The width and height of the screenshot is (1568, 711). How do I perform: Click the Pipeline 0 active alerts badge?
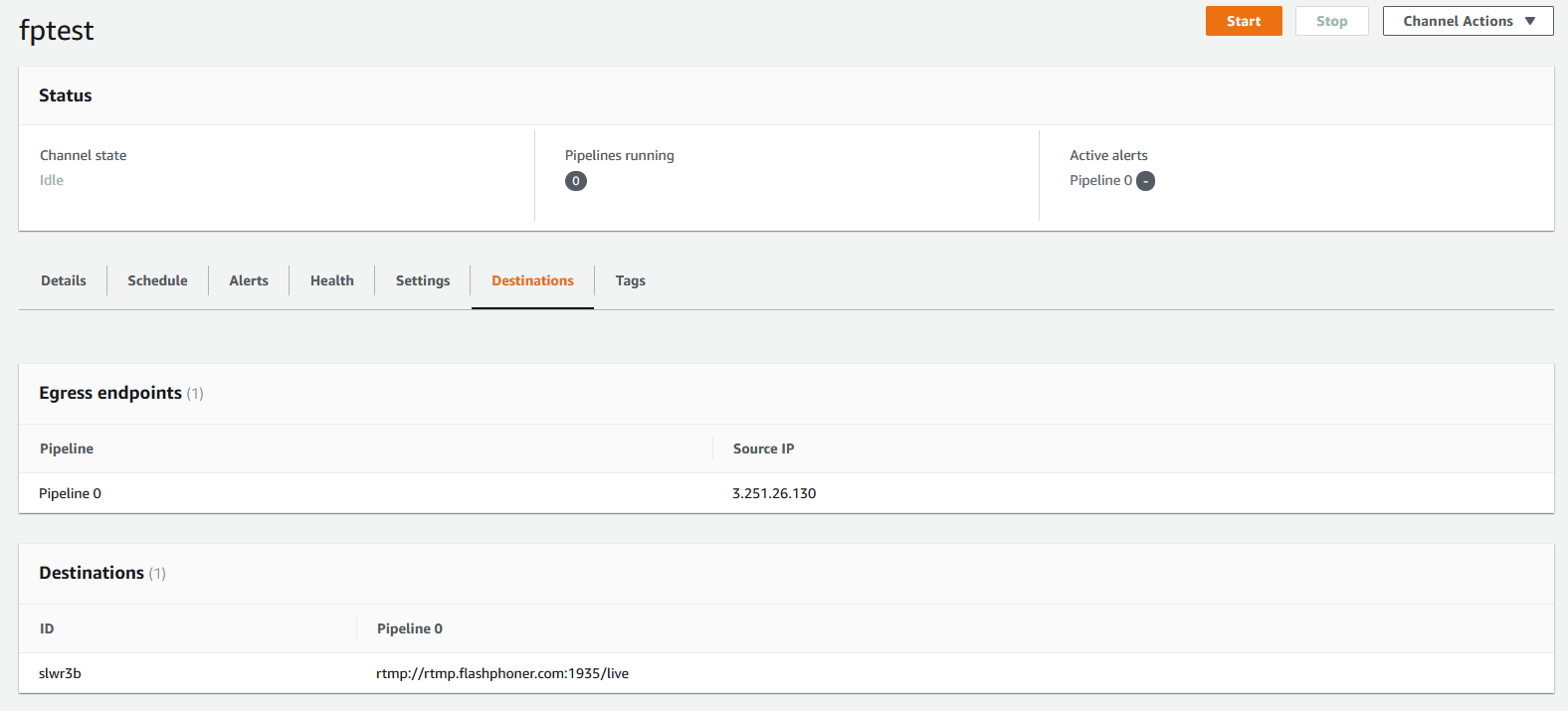(x=1145, y=181)
